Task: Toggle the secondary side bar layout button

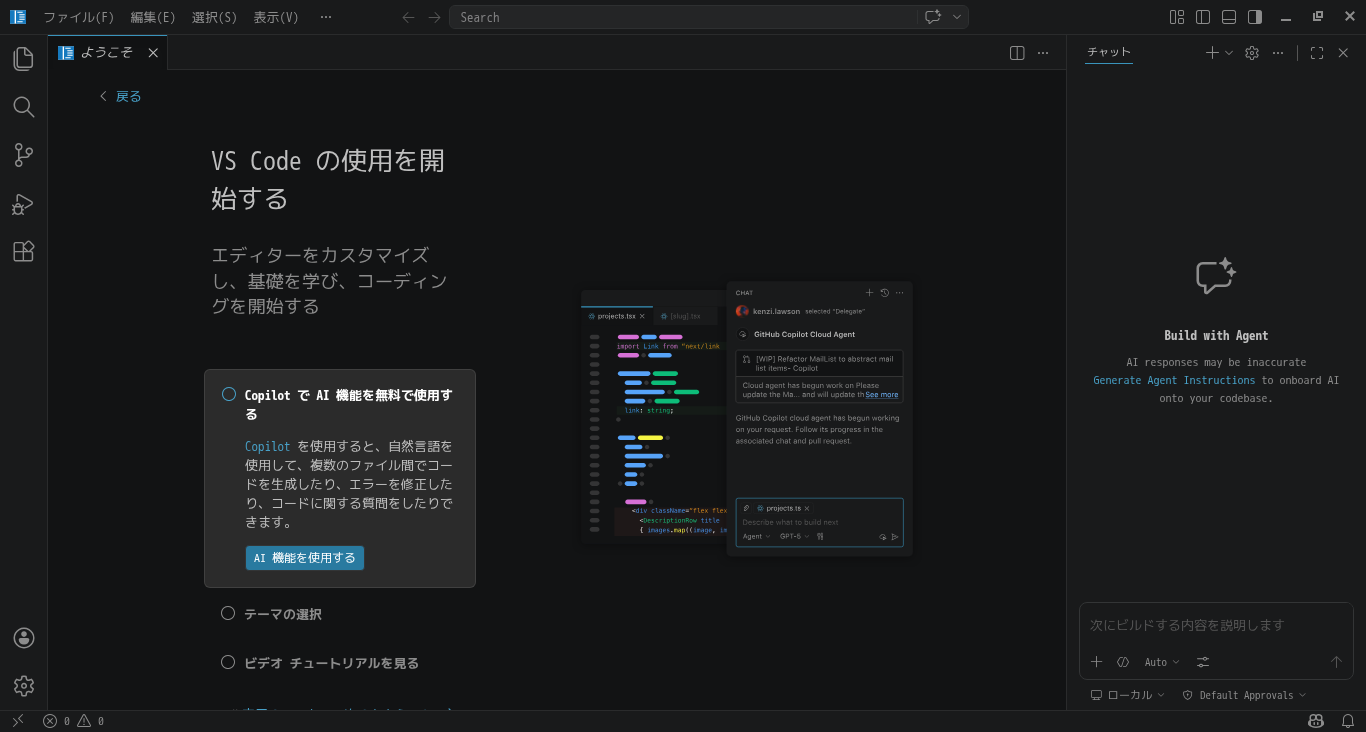Action: pos(1255,17)
